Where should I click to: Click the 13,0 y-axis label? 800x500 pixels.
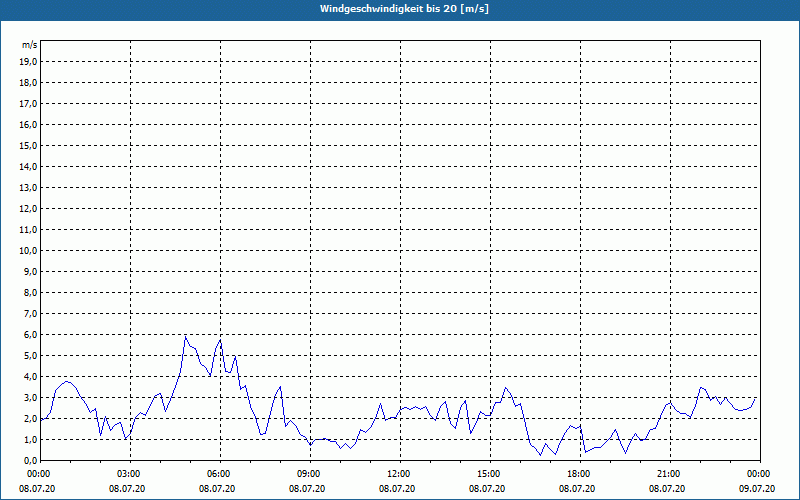pos(29,187)
